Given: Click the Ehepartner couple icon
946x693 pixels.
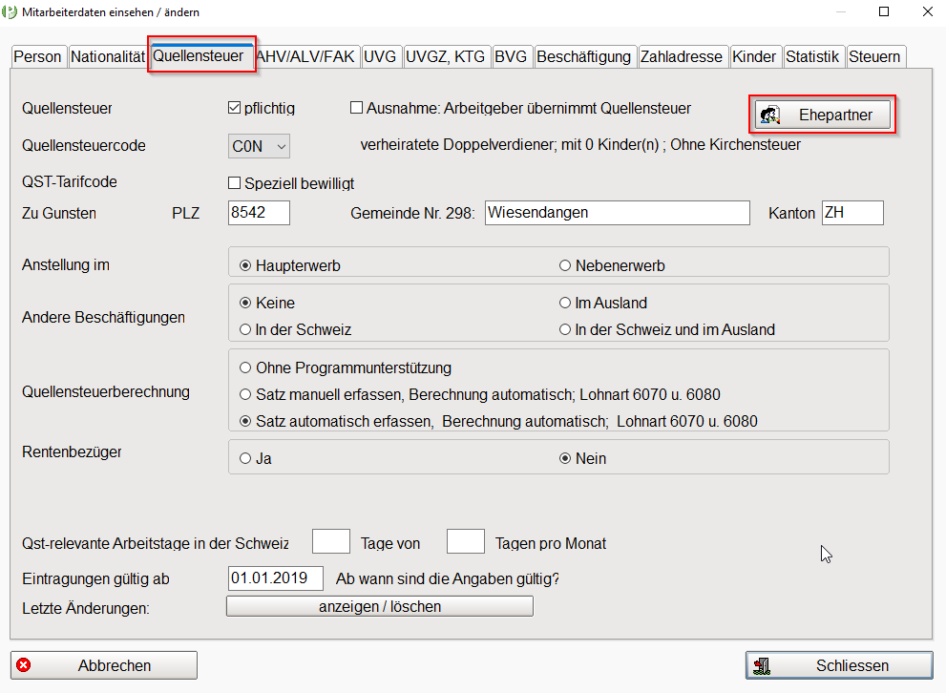Looking at the screenshot, I should pos(770,115).
